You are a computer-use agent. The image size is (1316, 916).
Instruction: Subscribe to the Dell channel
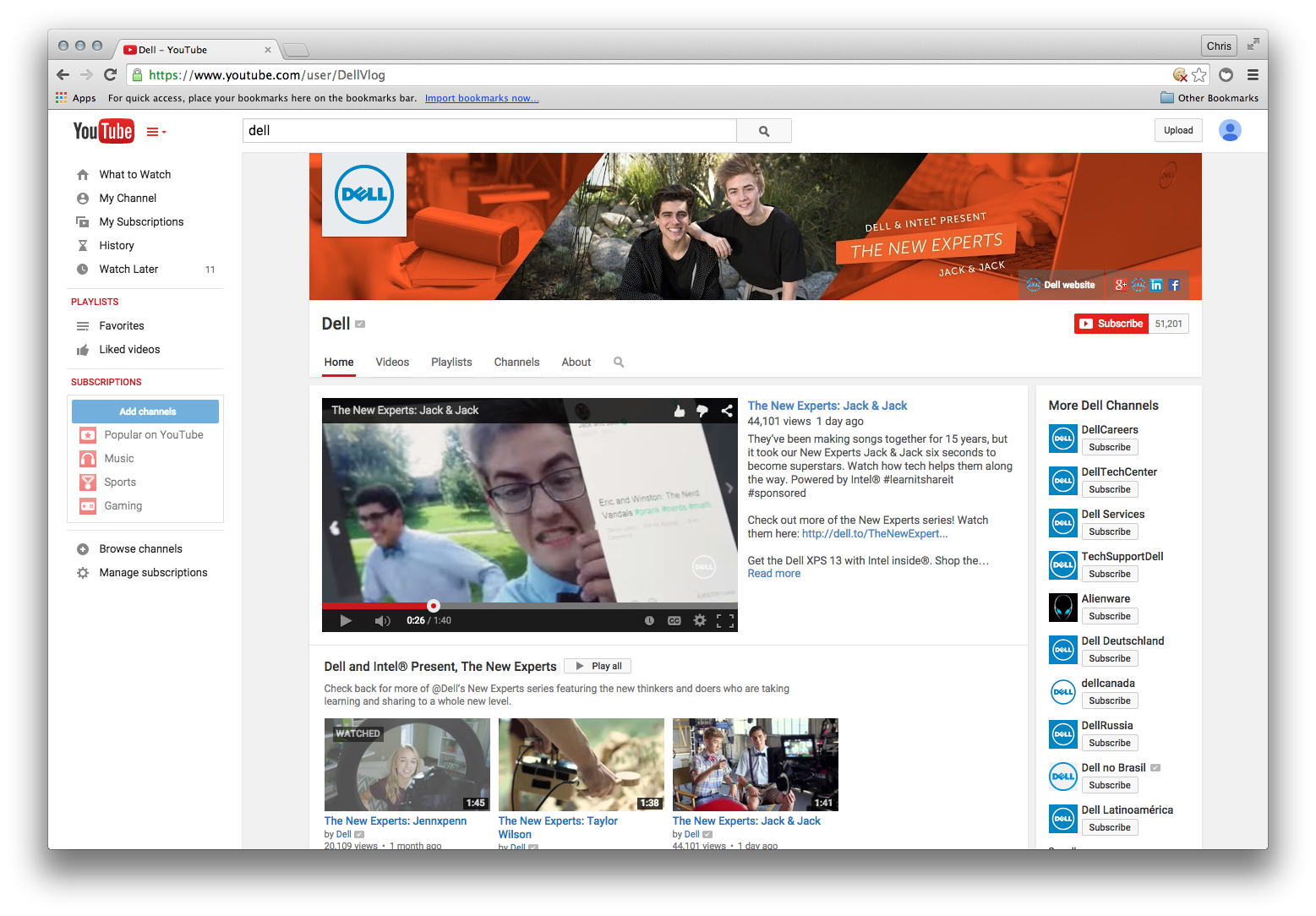1111,324
